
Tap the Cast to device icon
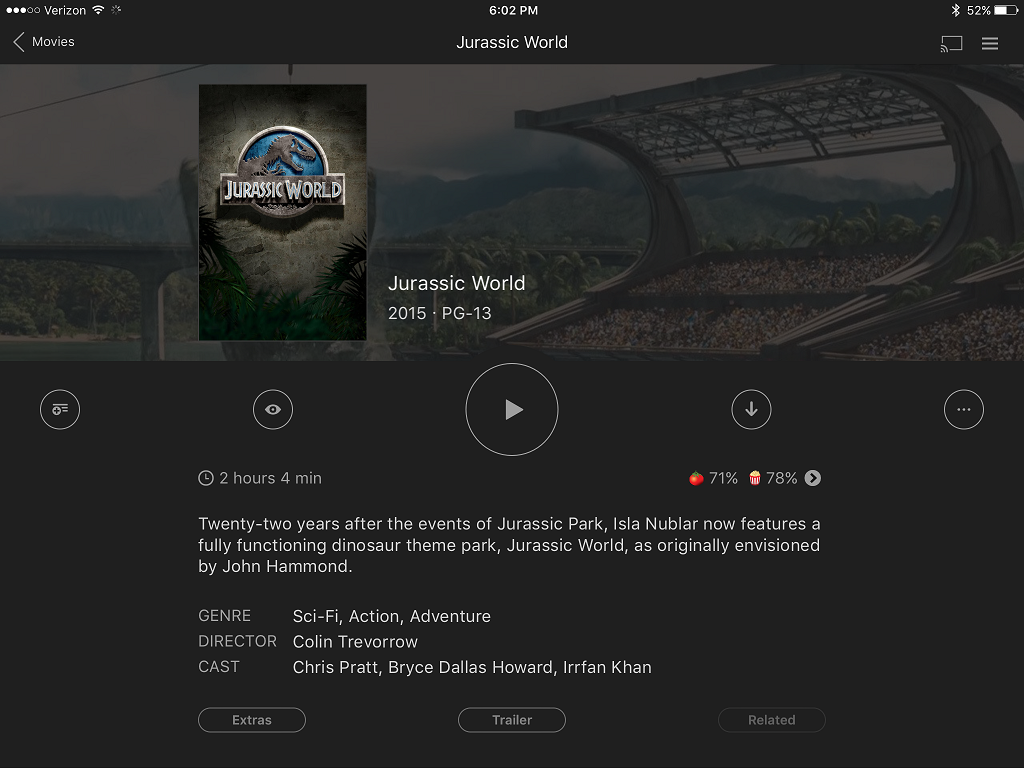point(951,43)
